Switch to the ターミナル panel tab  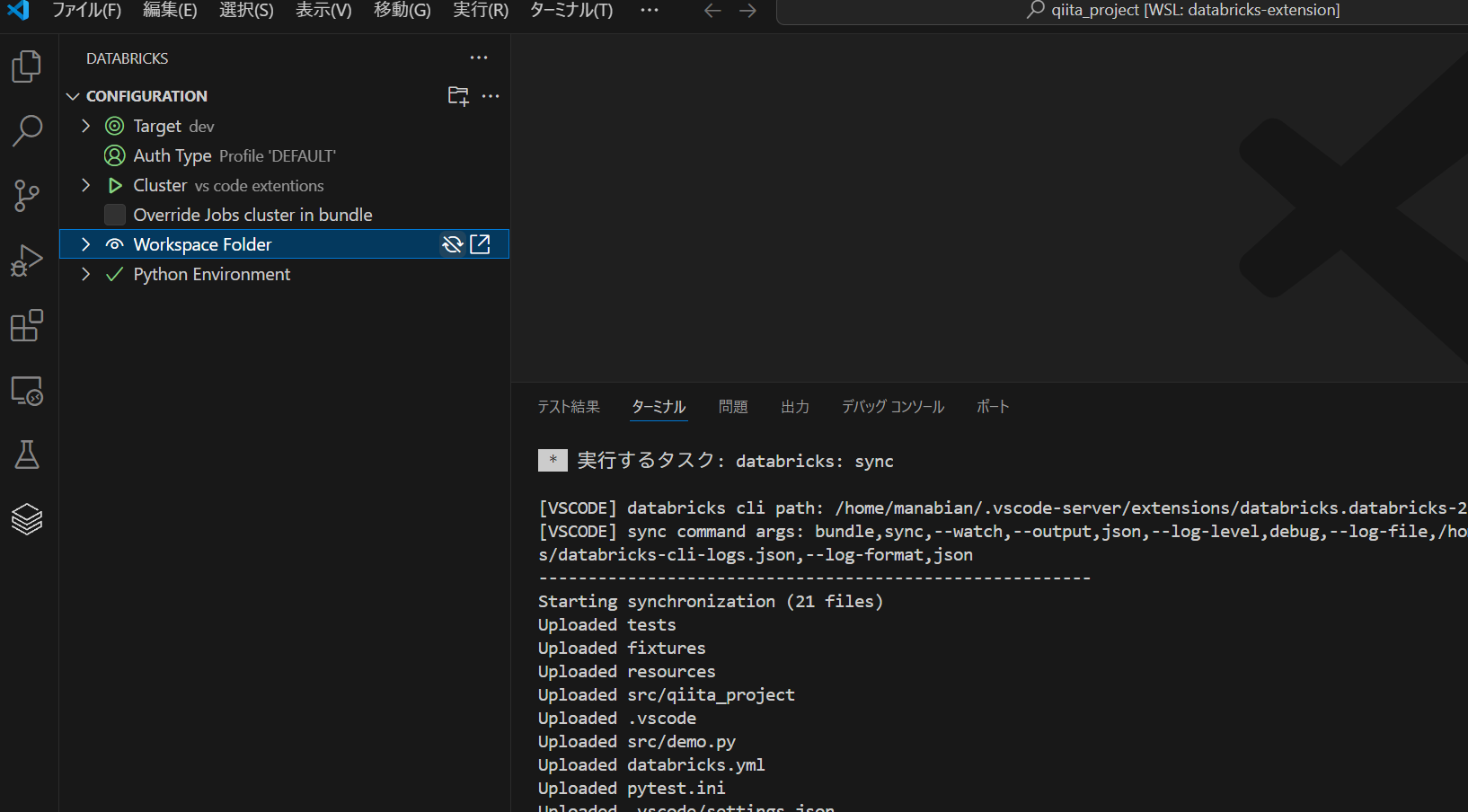click(x=659, y=407)
